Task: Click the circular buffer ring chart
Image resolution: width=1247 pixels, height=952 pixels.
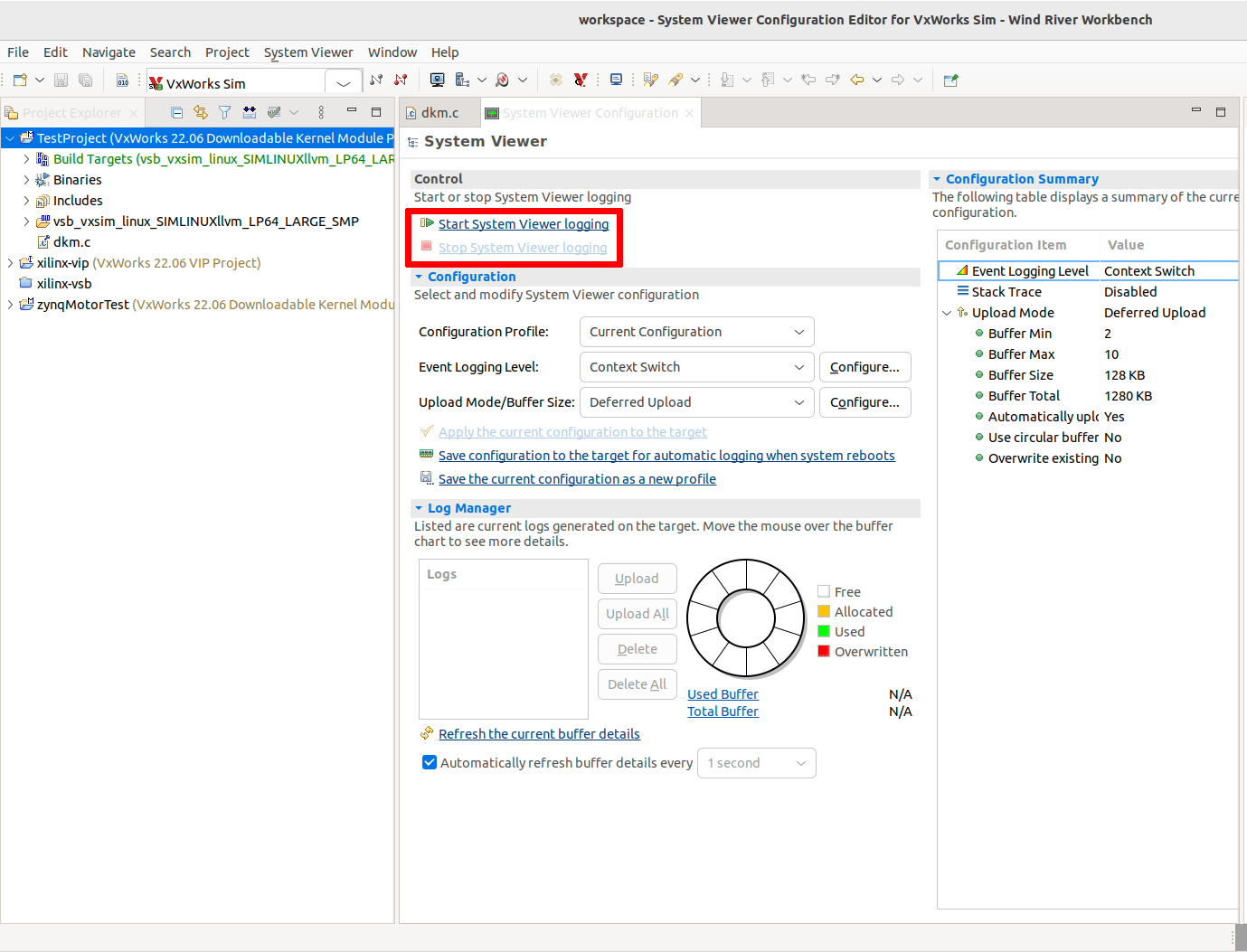Action: point(746,618)
